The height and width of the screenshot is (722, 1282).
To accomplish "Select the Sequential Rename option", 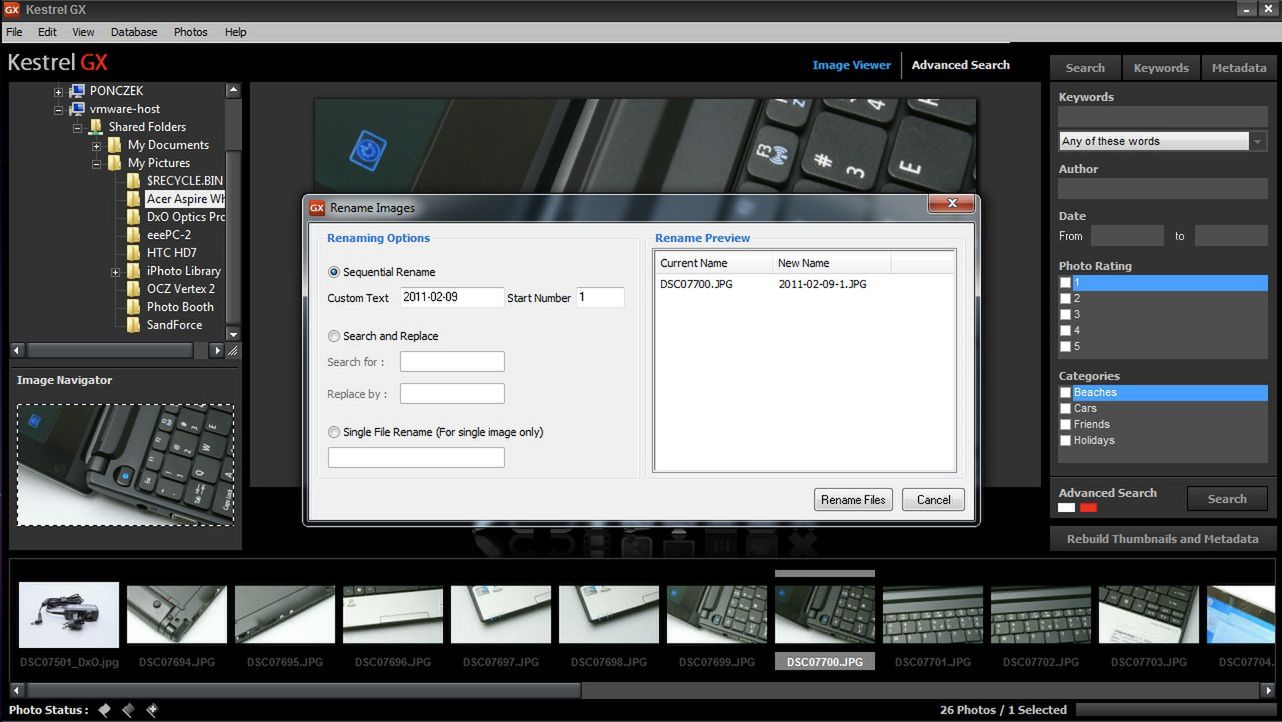I will [334, 272].
